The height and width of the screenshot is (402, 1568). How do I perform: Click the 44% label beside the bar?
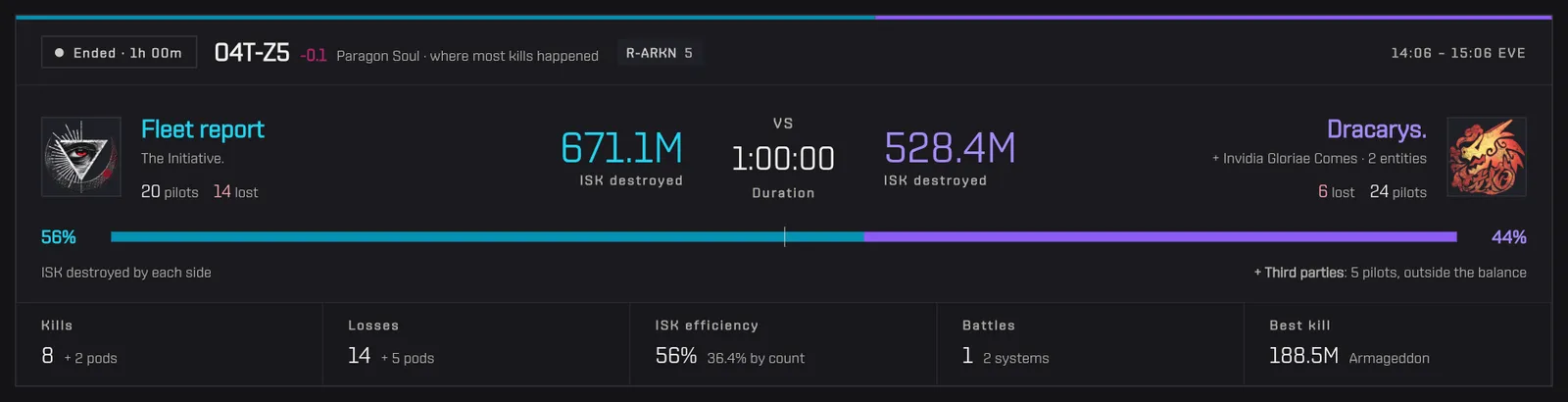[x=1509, y=237]
